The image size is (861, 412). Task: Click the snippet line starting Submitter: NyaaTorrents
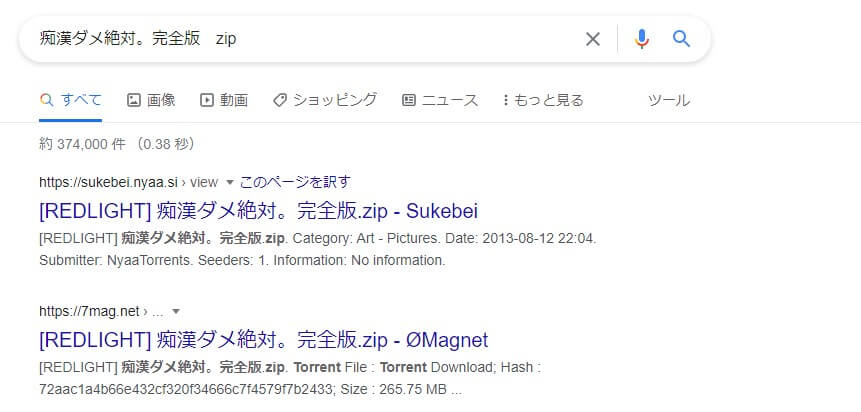coord(242,260)
